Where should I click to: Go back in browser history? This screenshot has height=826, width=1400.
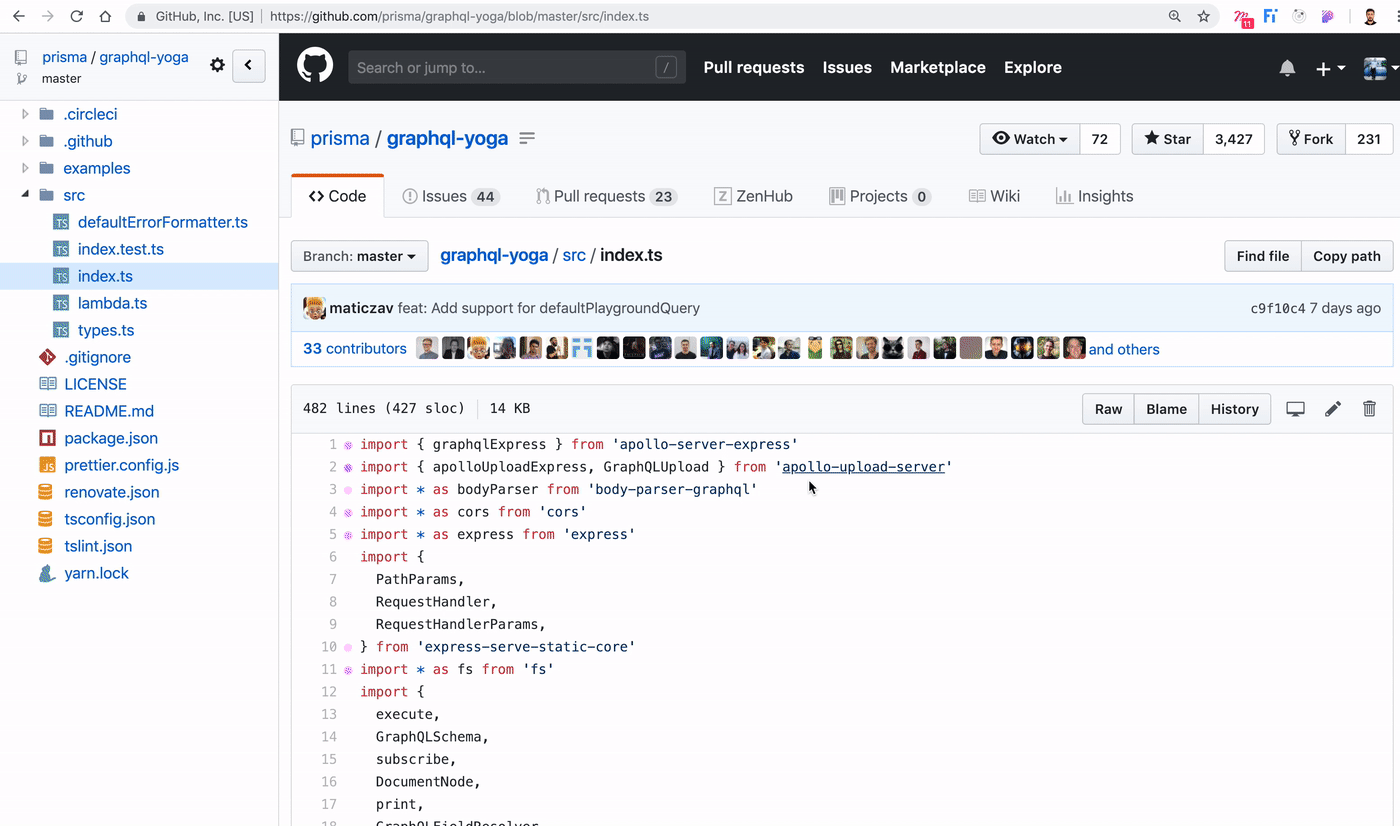(18, 17)
